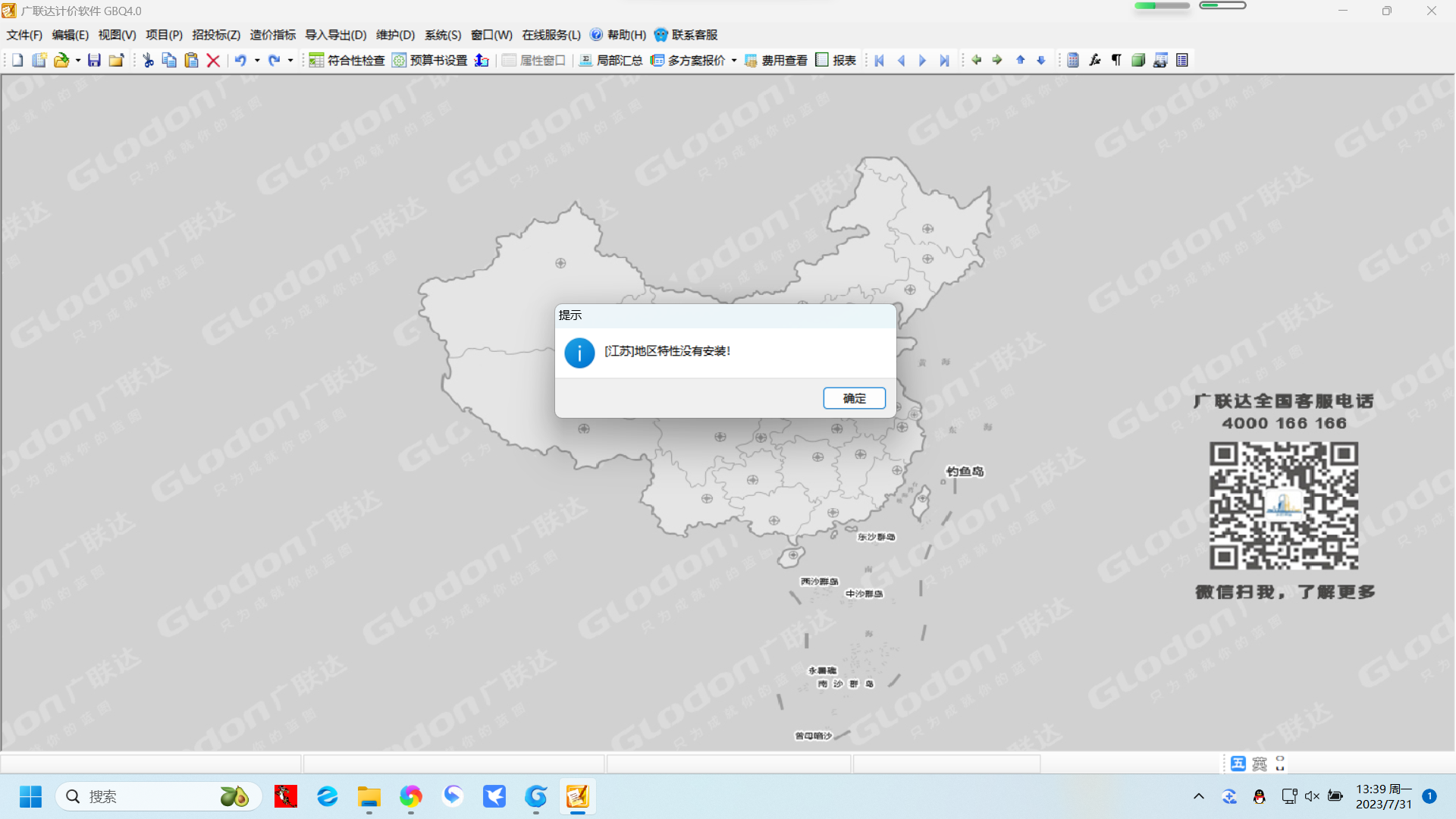Open the 系统(S) menu
The width and height of the screenshot is (1456, 819).
(x=443, y=35)
